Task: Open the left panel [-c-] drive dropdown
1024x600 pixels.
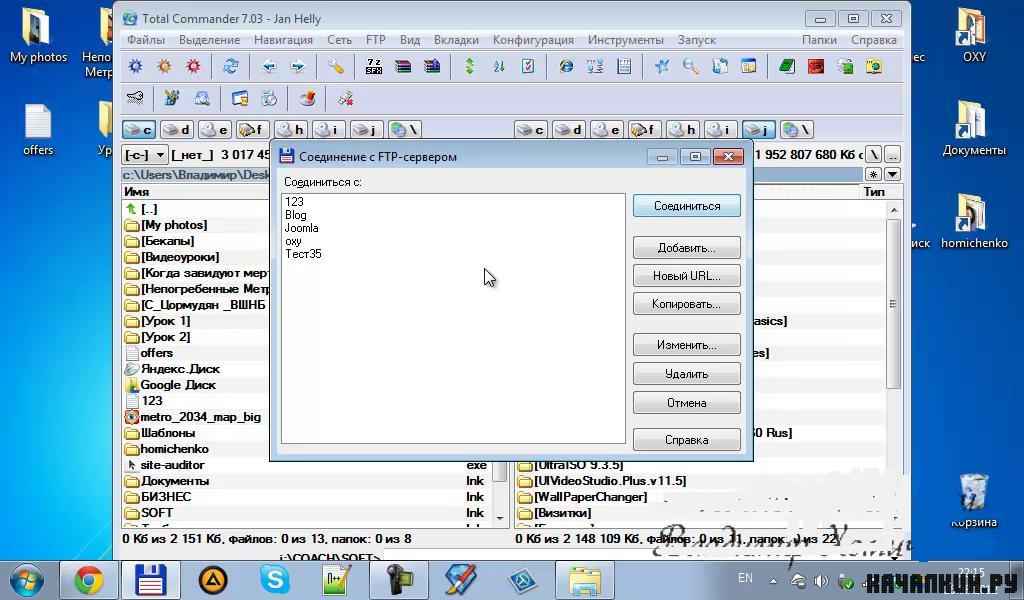Action: pyautogui.click(x=145, y=155)
